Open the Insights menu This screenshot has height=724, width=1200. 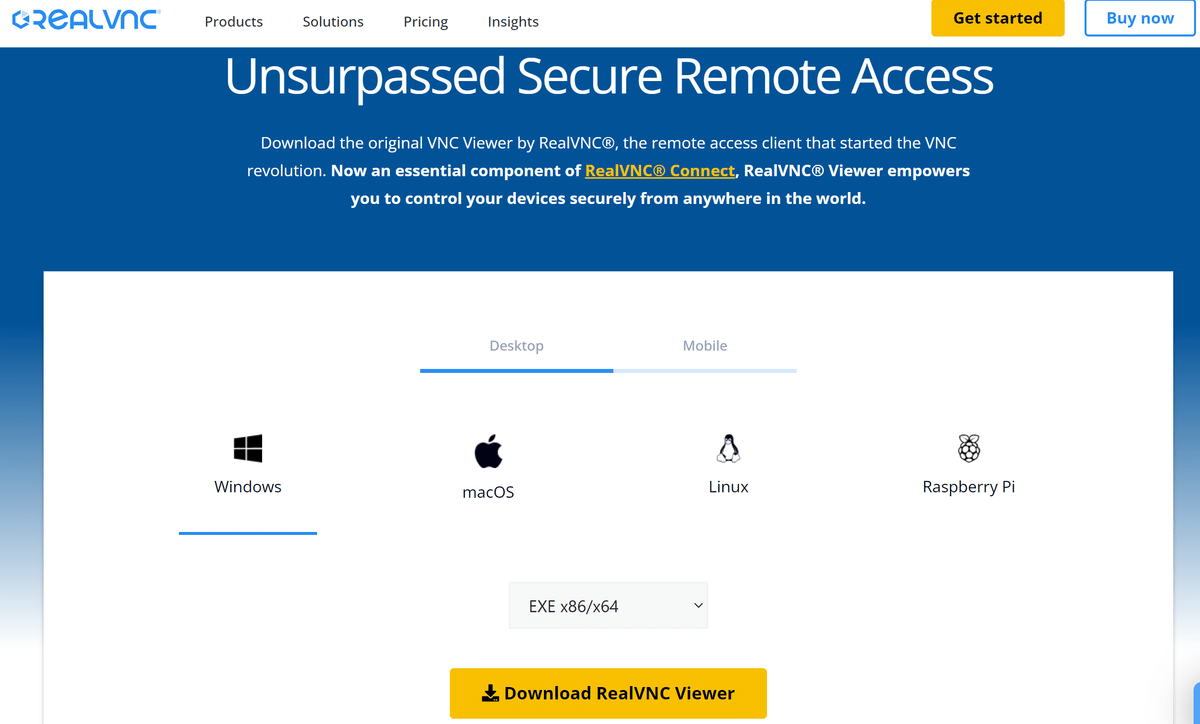[x=513, y=21]
